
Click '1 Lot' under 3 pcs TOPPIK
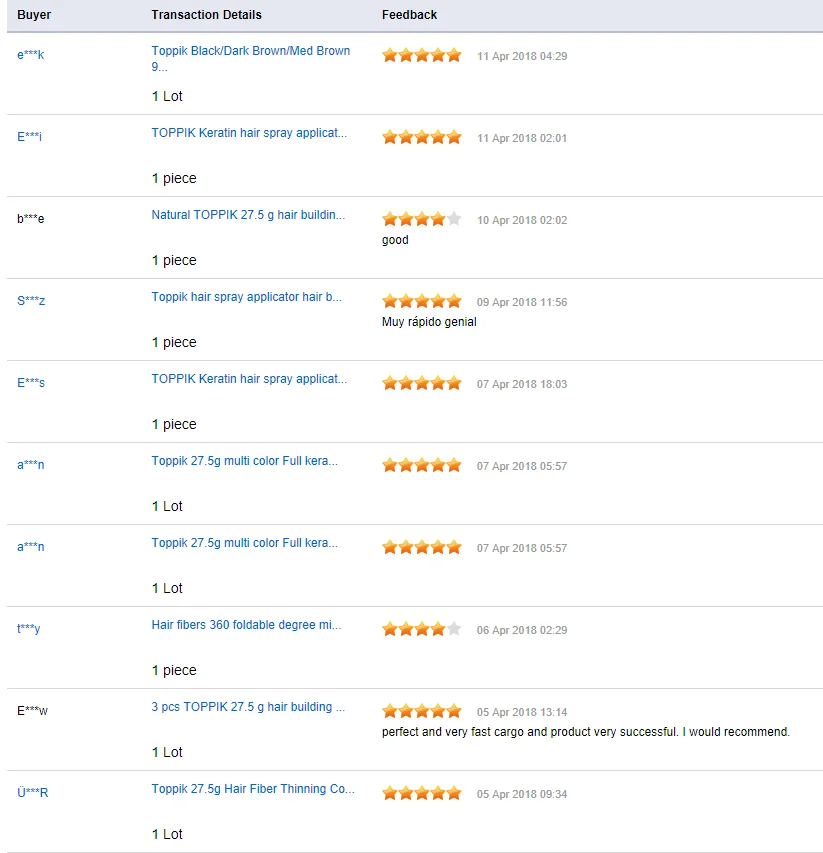coord(167,752)
